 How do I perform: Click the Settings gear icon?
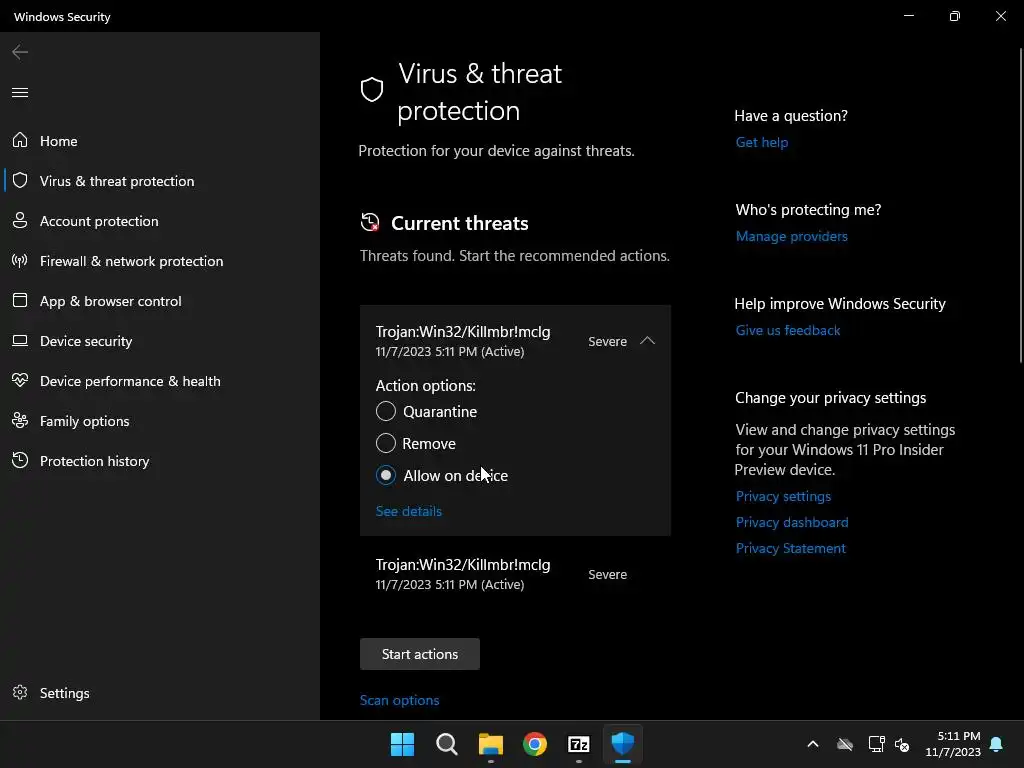pos(20,692)
